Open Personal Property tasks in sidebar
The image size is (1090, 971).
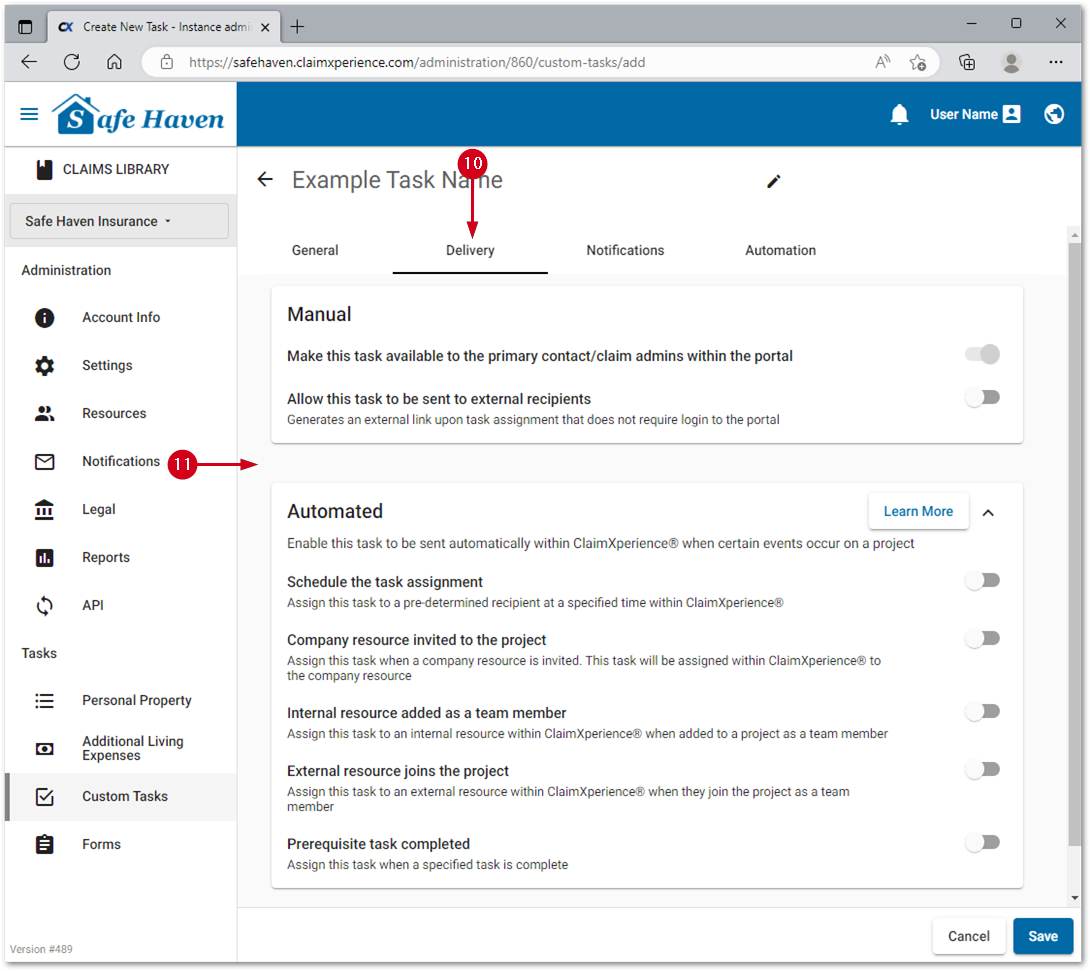click(x=136, y=701)
